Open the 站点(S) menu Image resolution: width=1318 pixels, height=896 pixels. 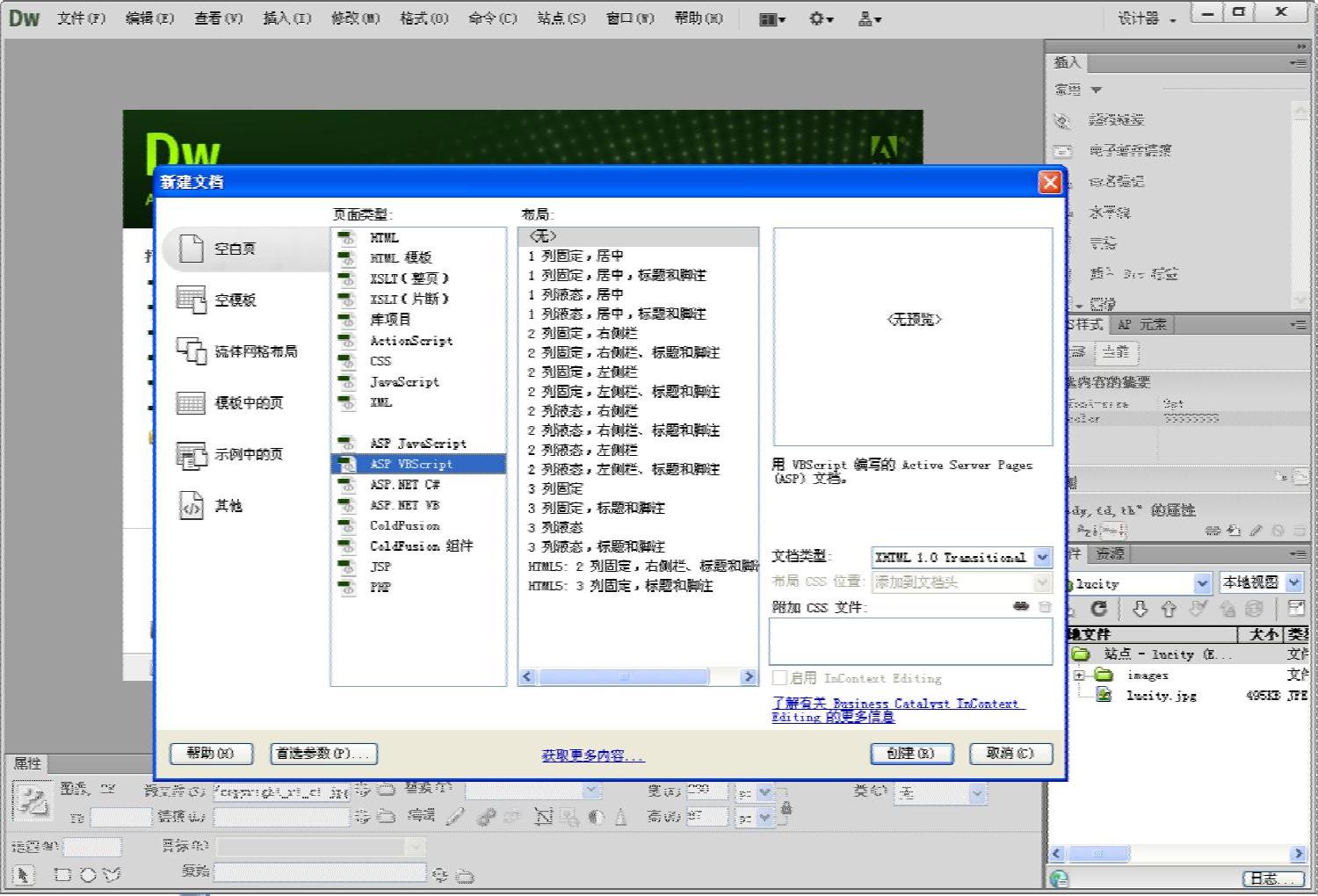click(x=561, y=18)
